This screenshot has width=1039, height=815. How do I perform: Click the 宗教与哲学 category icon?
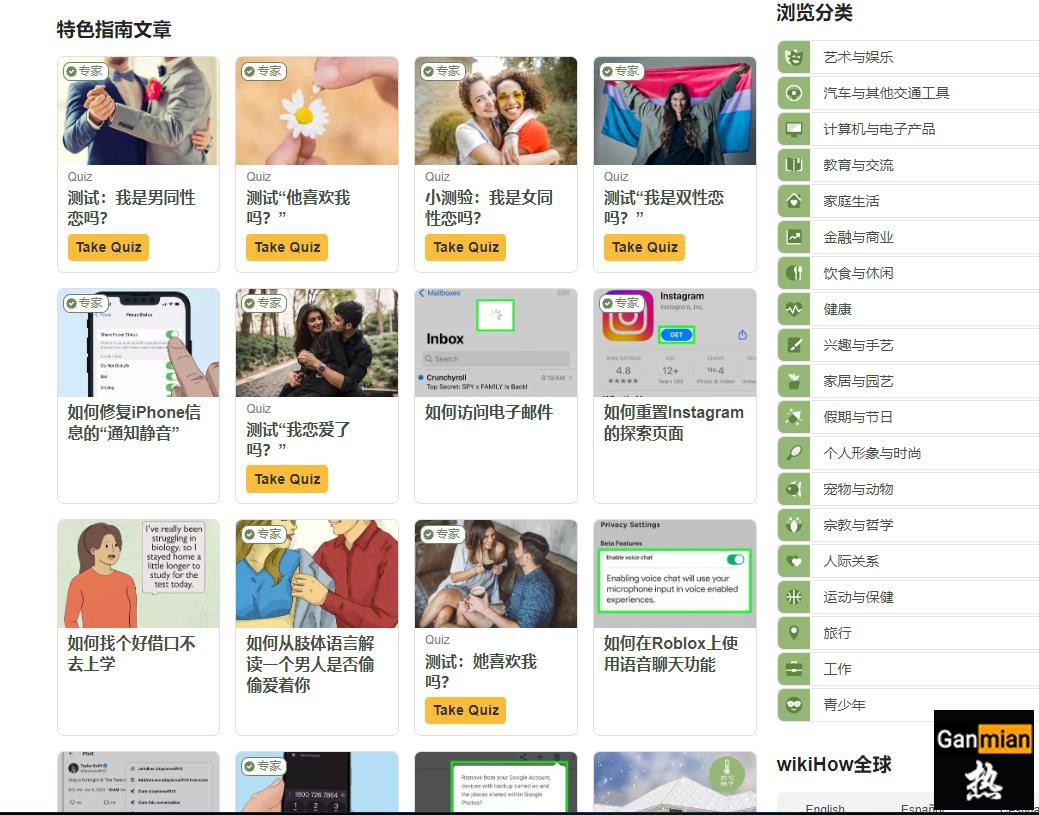(794, 525)
